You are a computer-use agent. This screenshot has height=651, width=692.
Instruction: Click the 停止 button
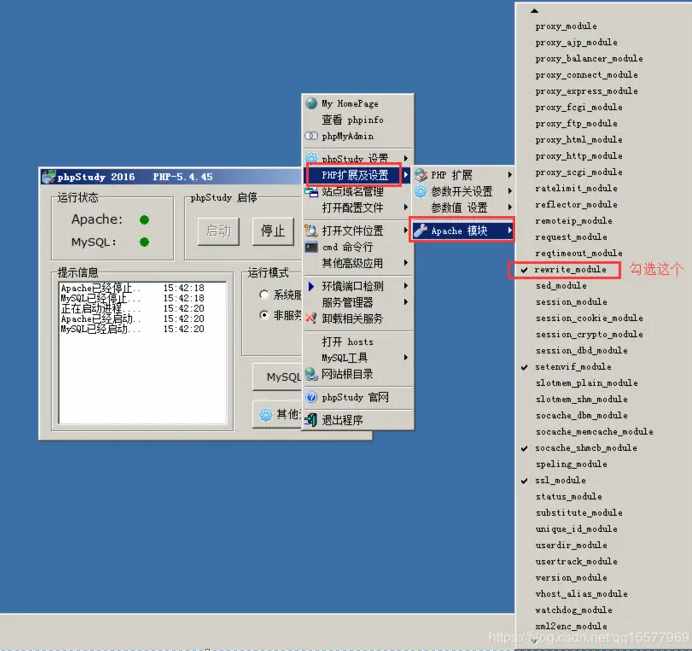click(x=273, y=231)
